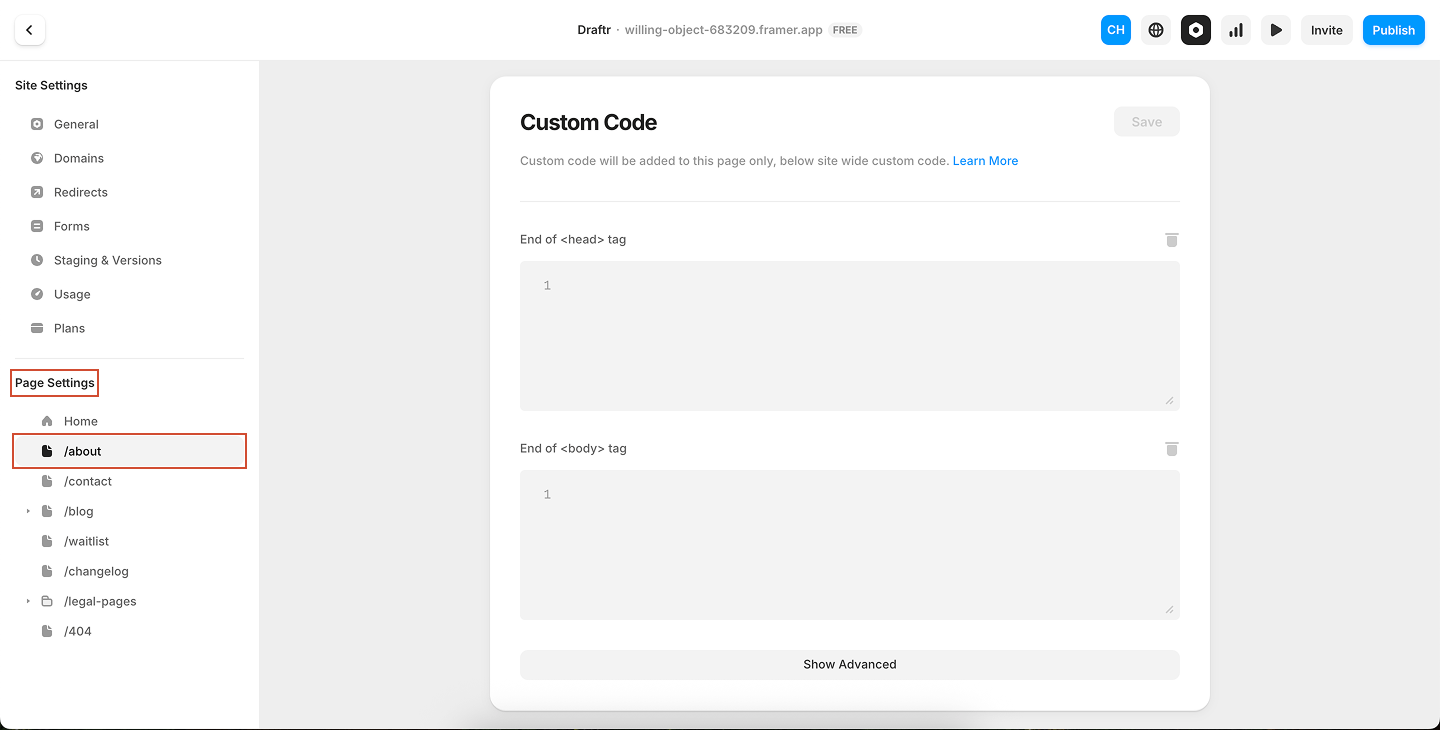Click the /blog page icon

(x=47, y=511)
